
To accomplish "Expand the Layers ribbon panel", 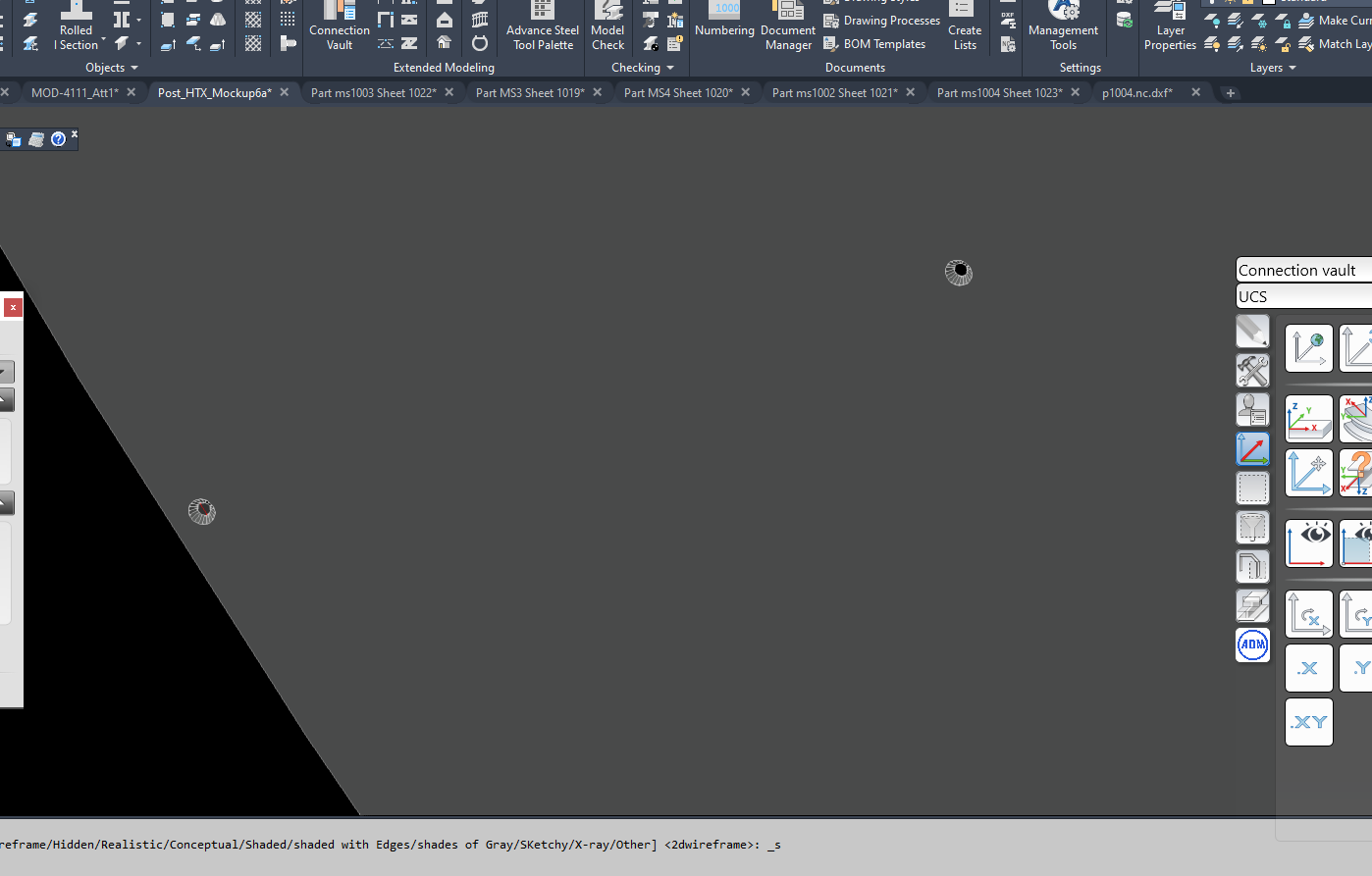I will (x=1273, y=68).
